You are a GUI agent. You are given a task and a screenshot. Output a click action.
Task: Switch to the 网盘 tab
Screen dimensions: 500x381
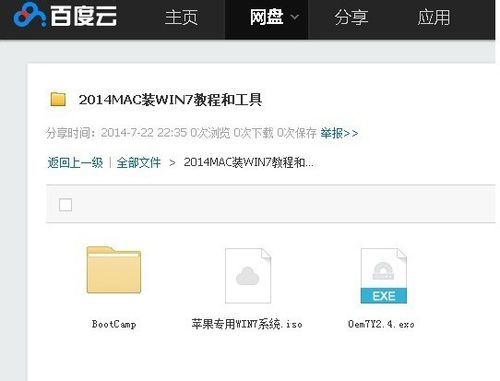[x=266, y=17]
